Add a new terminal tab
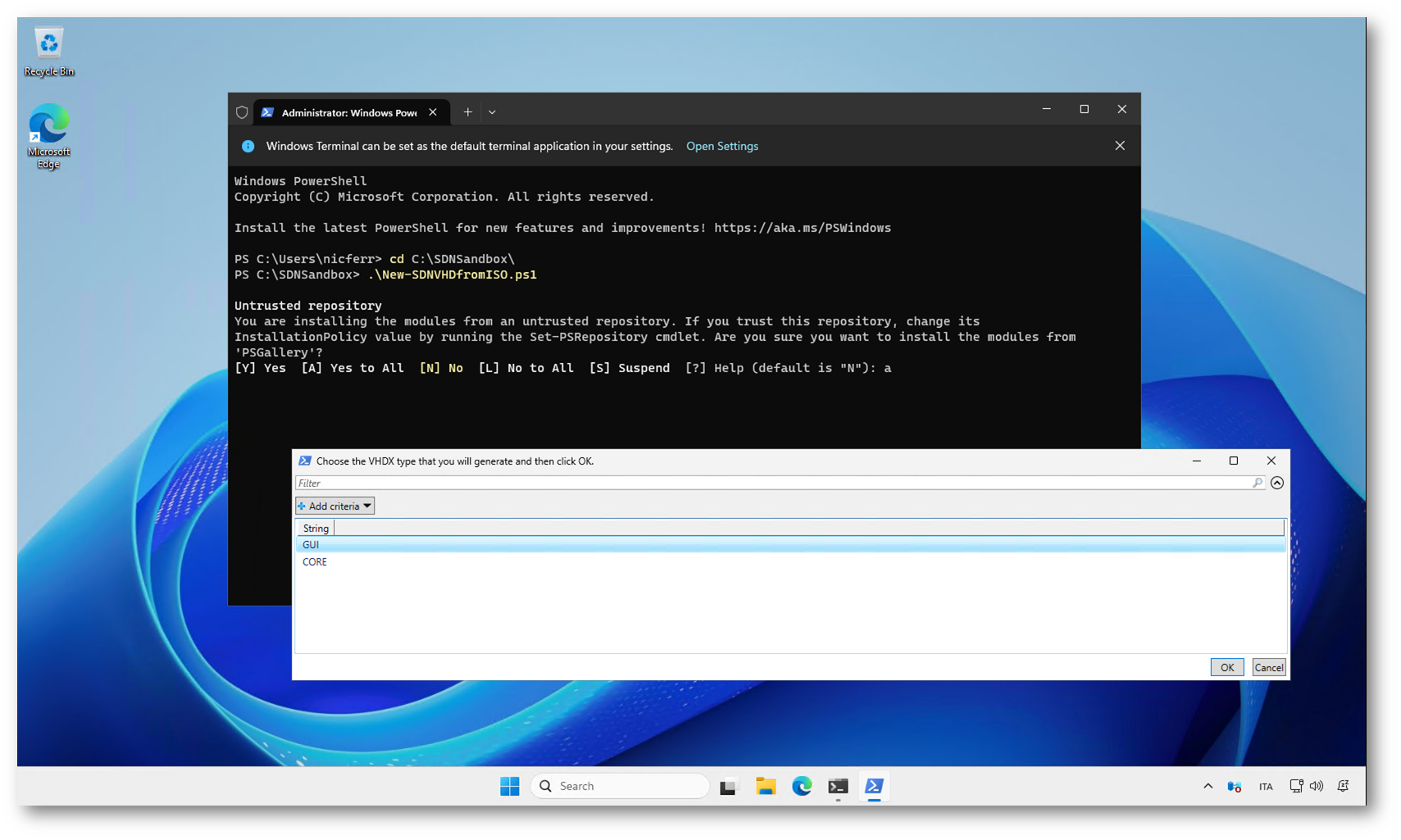1401x840 pixels. coord(467,112)
